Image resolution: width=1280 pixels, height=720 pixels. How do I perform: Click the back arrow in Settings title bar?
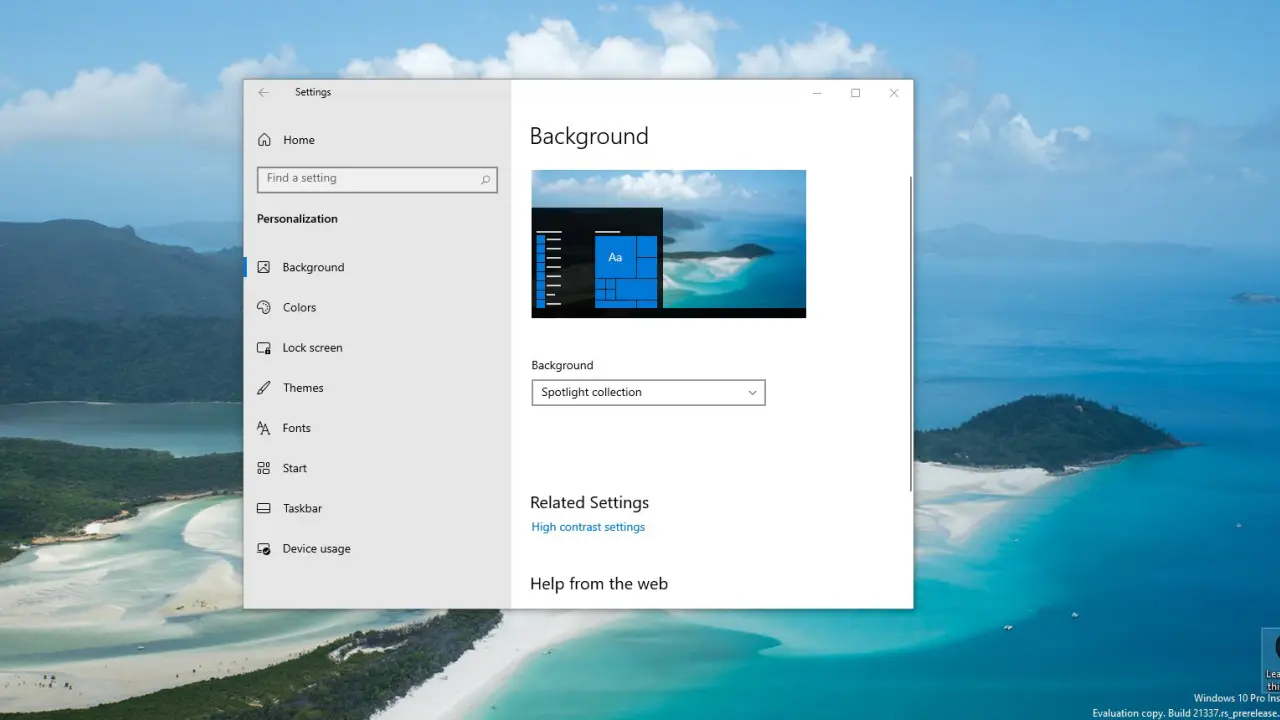(x=264, y=92)
